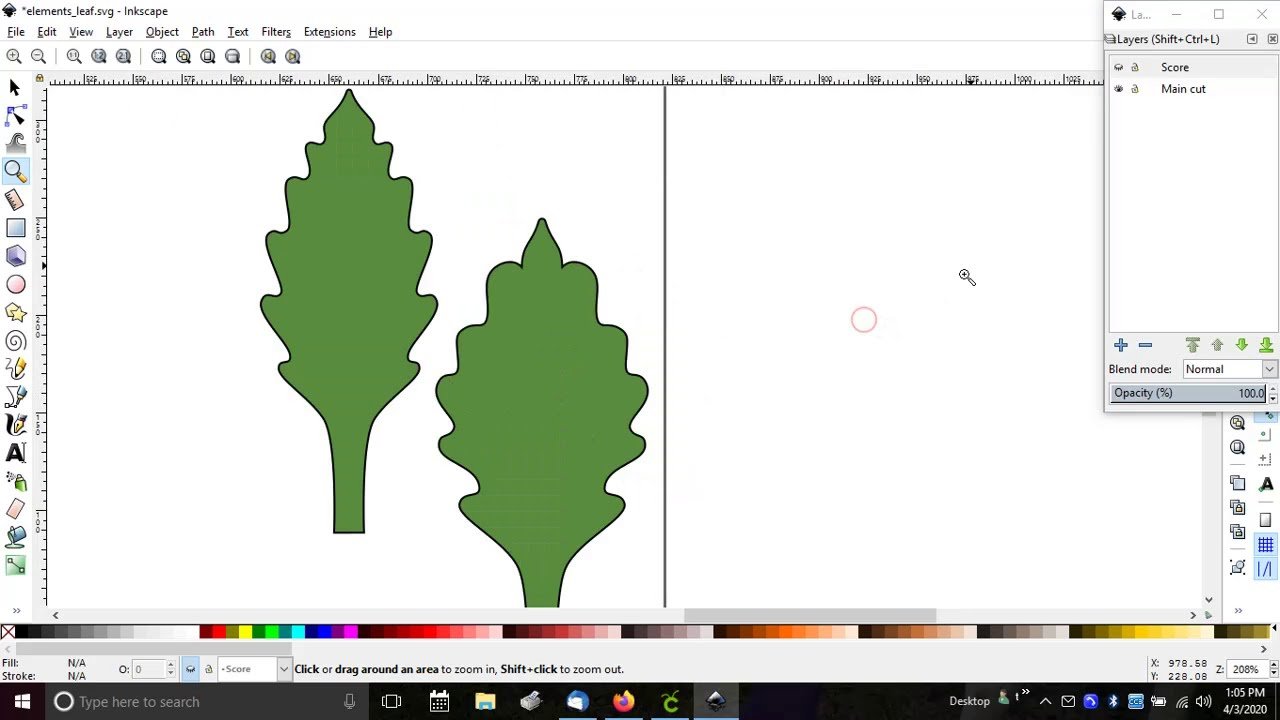1280x720 pixels.
Task: Select the Spiral tool
Action: (x=15, y=342)
